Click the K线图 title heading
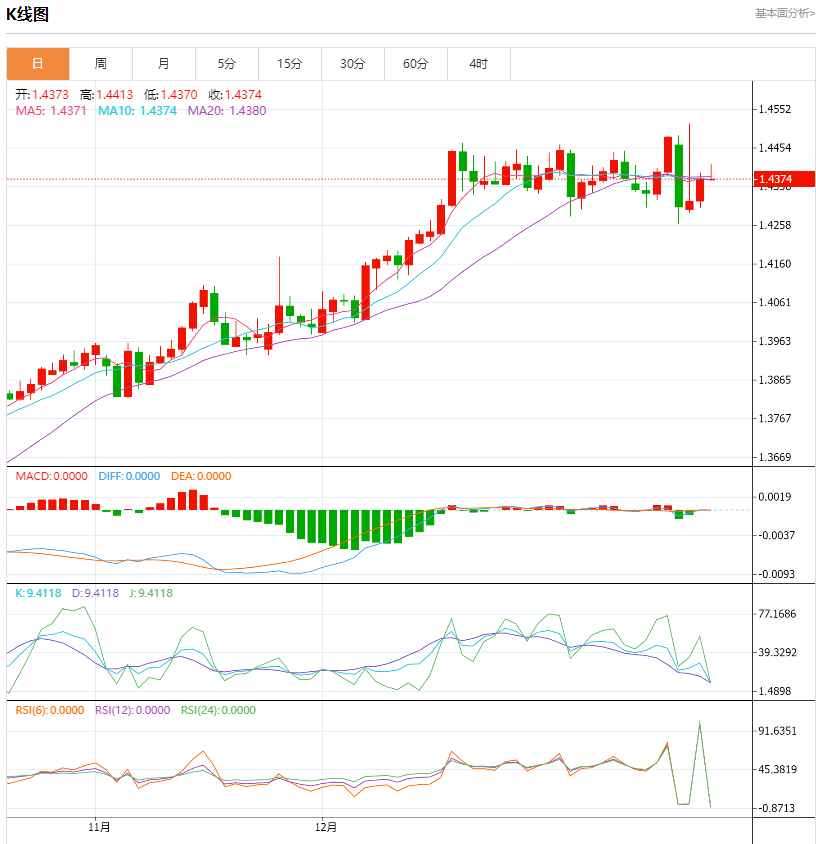 [27, 14]
